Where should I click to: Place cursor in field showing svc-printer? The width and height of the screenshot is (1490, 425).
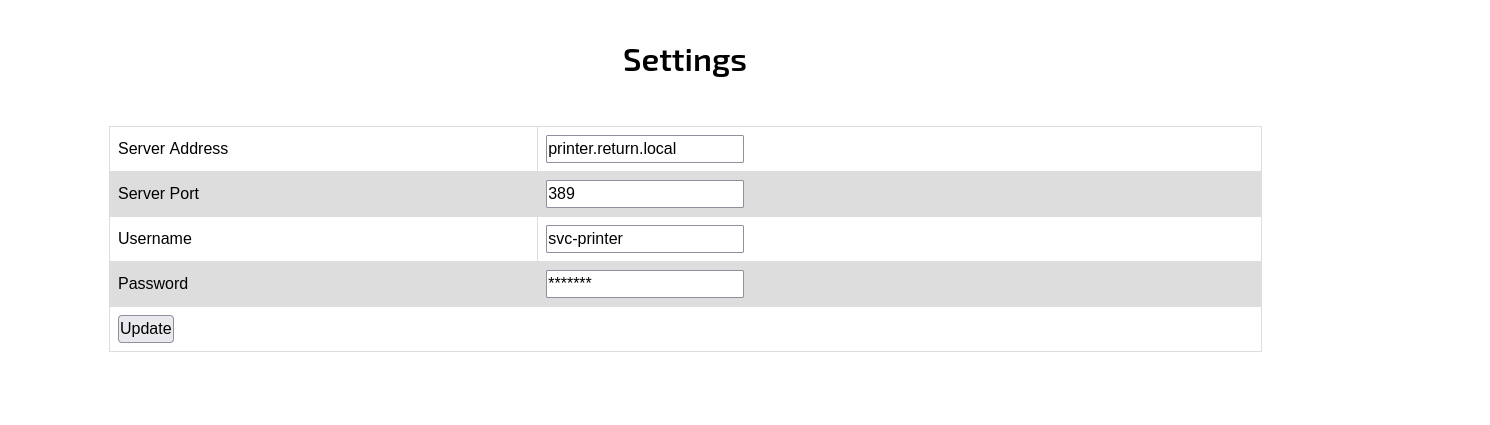(645, 239)
